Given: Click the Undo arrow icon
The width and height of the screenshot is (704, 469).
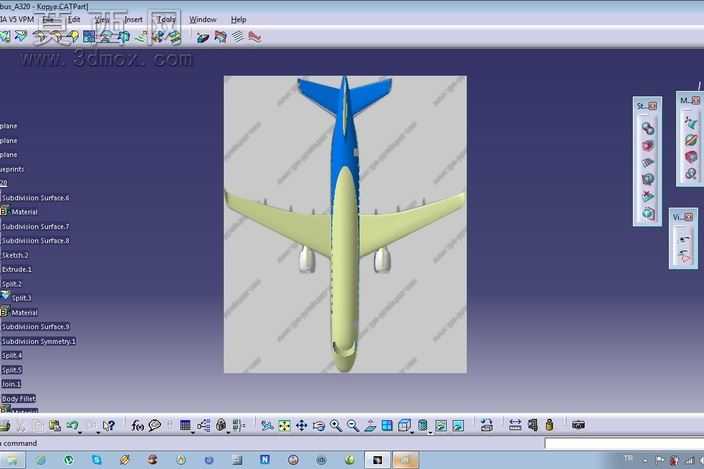Looking at the screenshot, I should (72, 425).
